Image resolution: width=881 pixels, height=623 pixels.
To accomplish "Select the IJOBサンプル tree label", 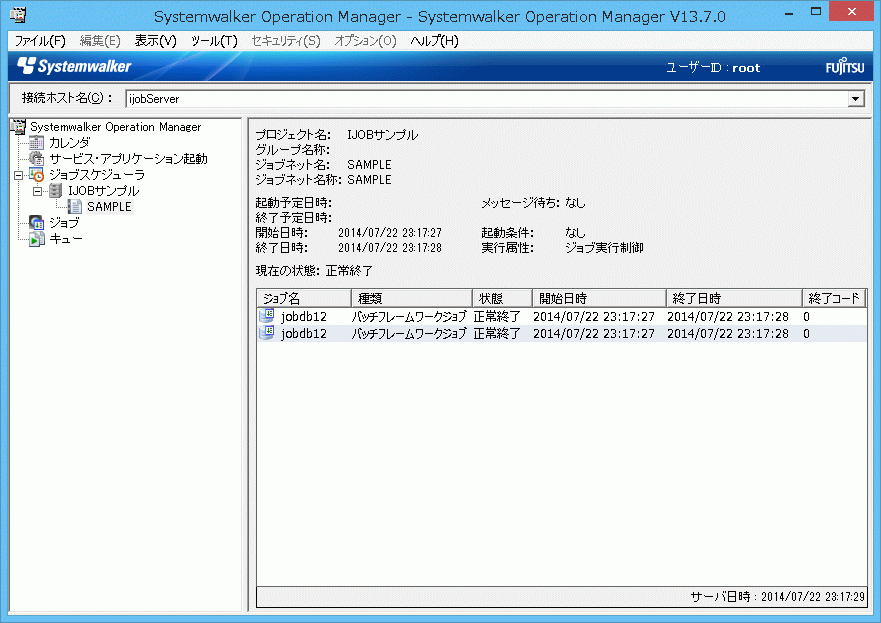I will (x=103, y=191).
